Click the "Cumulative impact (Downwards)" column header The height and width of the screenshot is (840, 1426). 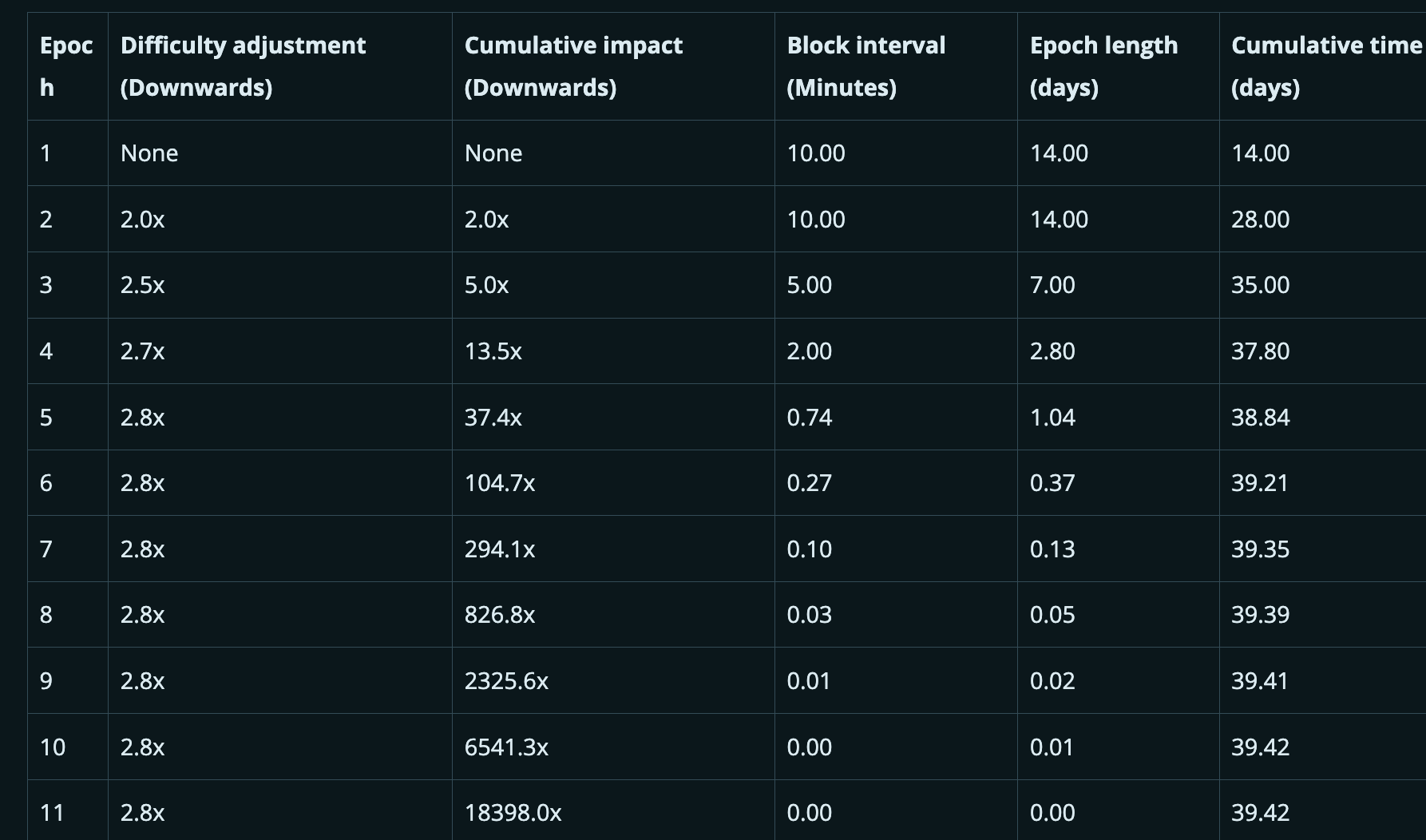(572, 66)
